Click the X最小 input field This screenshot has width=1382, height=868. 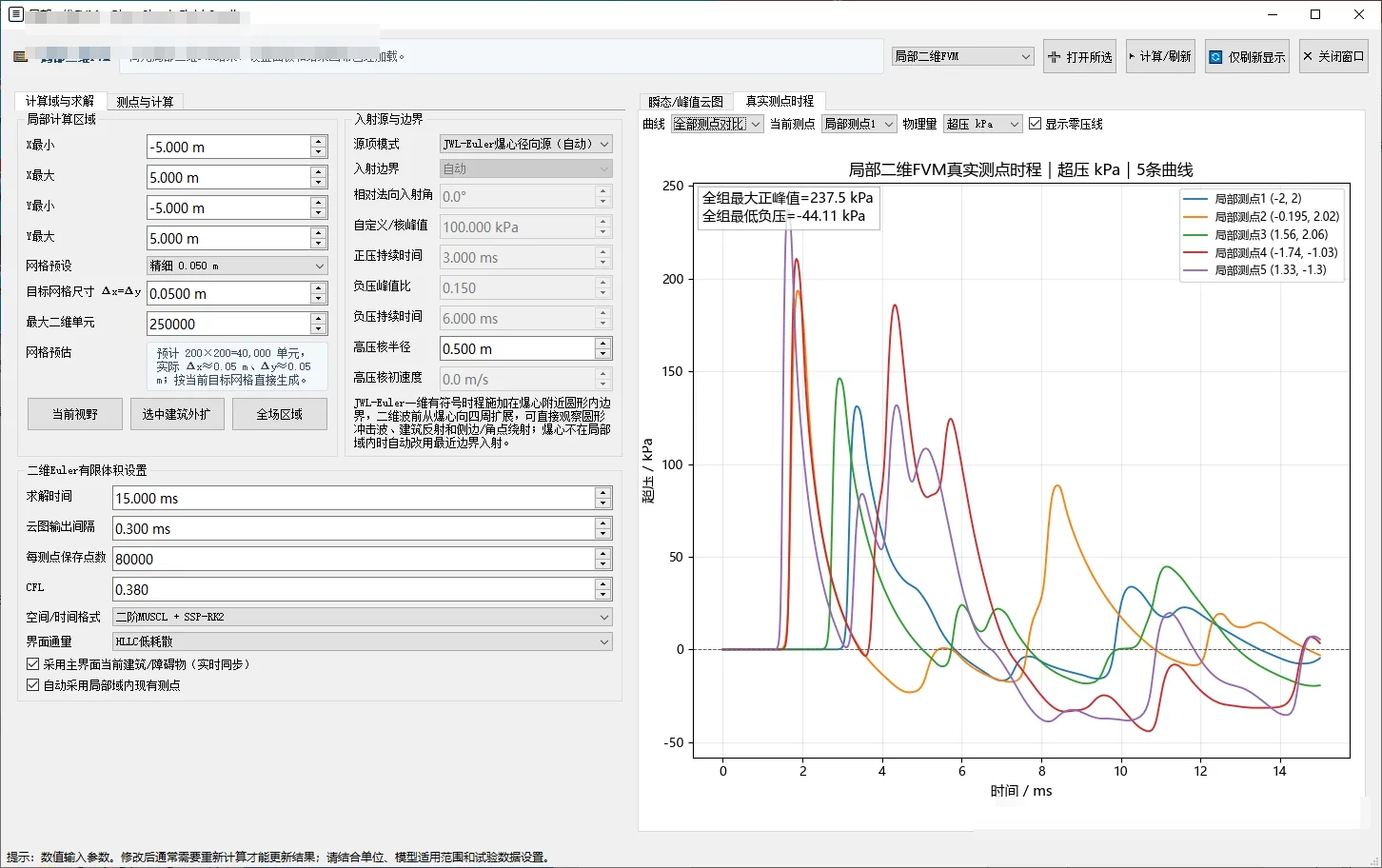[x=228, y=147]
